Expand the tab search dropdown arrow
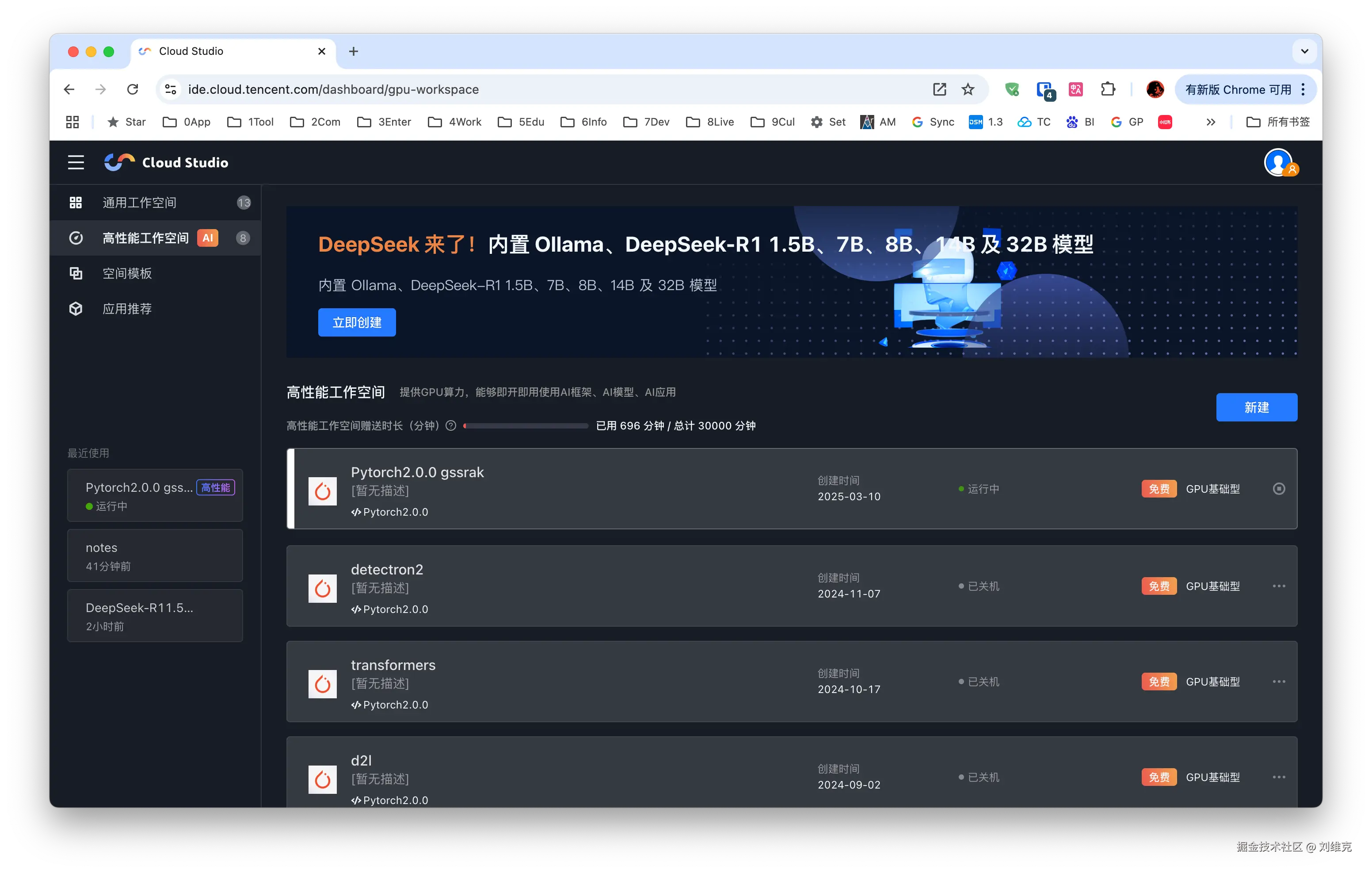This screenshot has height=873, width=1372. (x=1304, y=51)
